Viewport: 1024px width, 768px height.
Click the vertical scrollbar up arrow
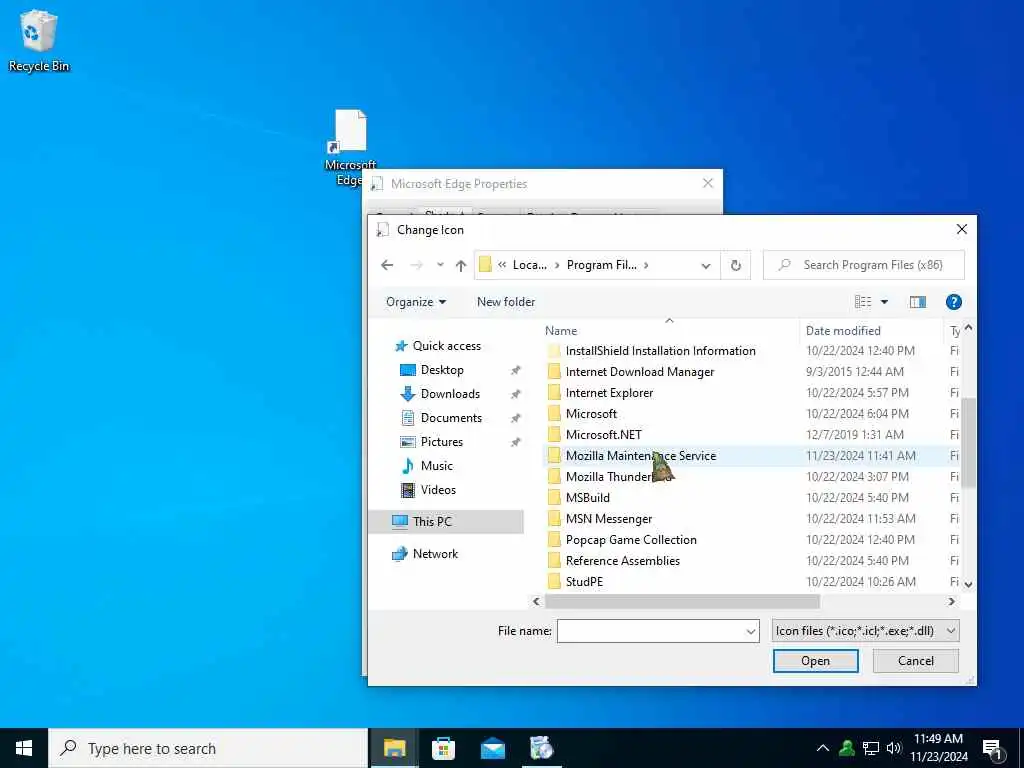tap(968, 327)
